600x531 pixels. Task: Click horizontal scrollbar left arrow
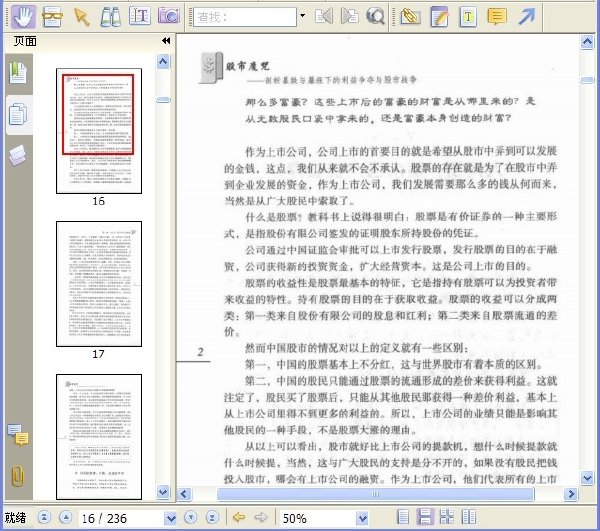pos(184,494)
